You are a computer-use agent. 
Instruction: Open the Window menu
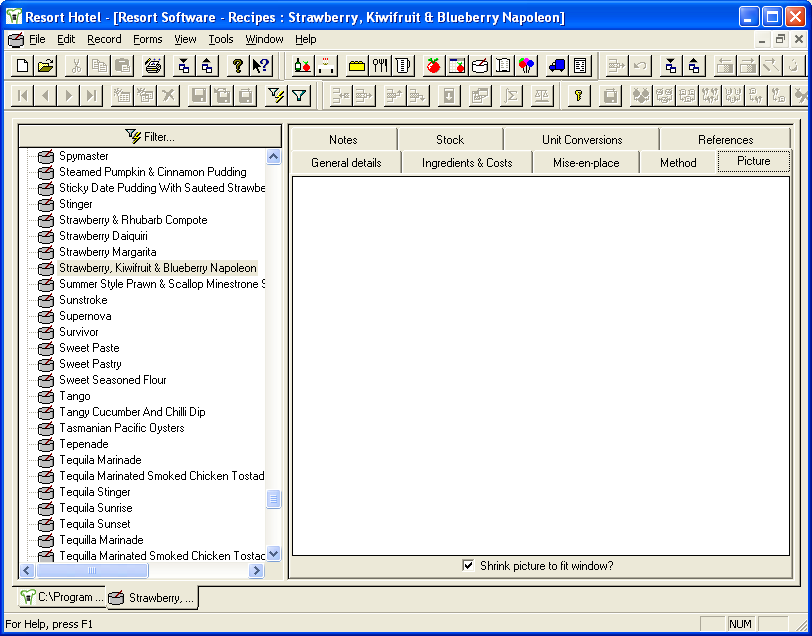pos(265,39)
